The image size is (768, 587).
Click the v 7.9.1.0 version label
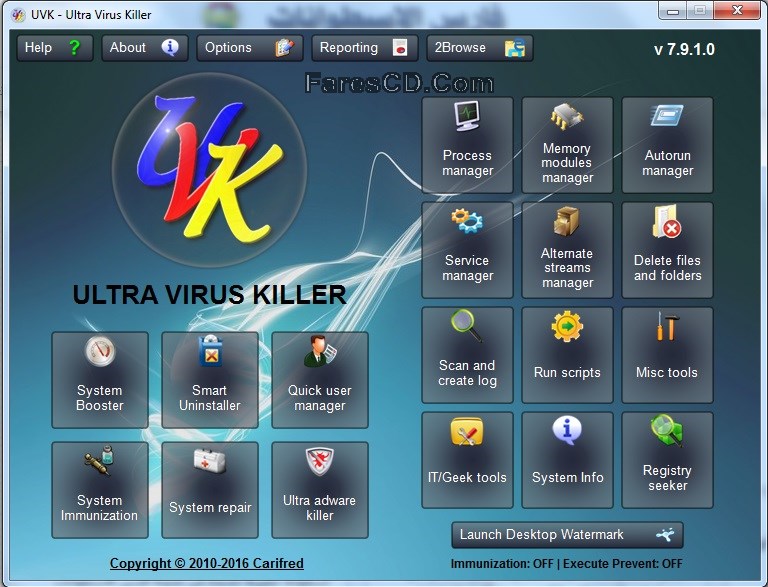pyautogui.click(x=684, y=49)
